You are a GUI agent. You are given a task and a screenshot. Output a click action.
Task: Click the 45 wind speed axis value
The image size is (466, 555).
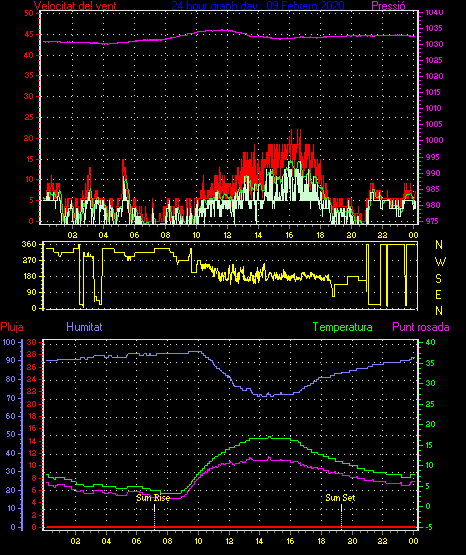pos(29,34)
